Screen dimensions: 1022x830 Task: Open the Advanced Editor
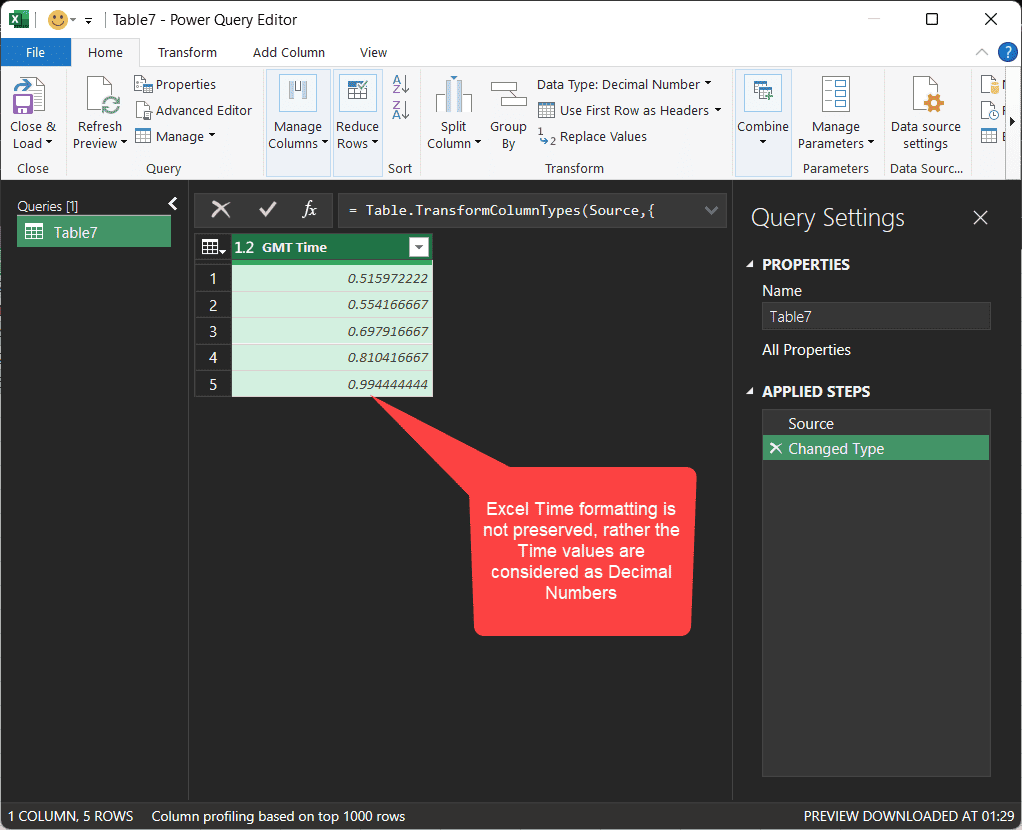coord(193,110)
